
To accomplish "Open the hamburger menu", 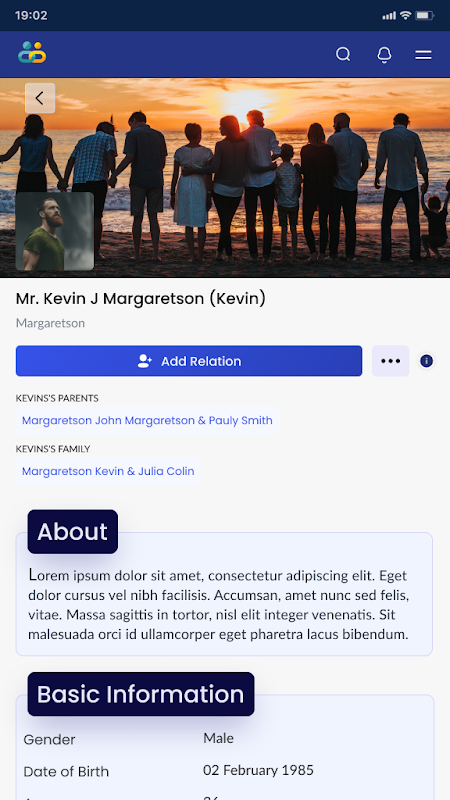I will coord(423,55).
